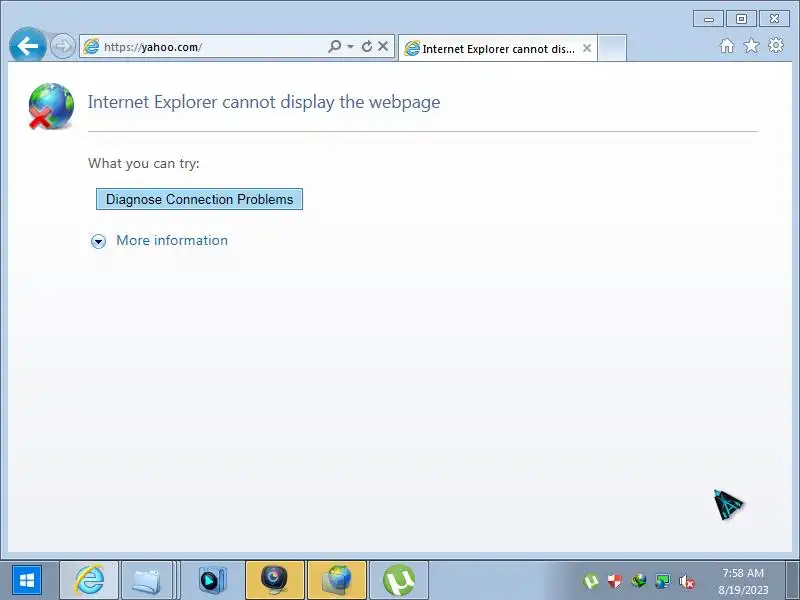This screenshot has height=600, width=800.
Task: Click the uTorrent tray icon
Action: 590,581
